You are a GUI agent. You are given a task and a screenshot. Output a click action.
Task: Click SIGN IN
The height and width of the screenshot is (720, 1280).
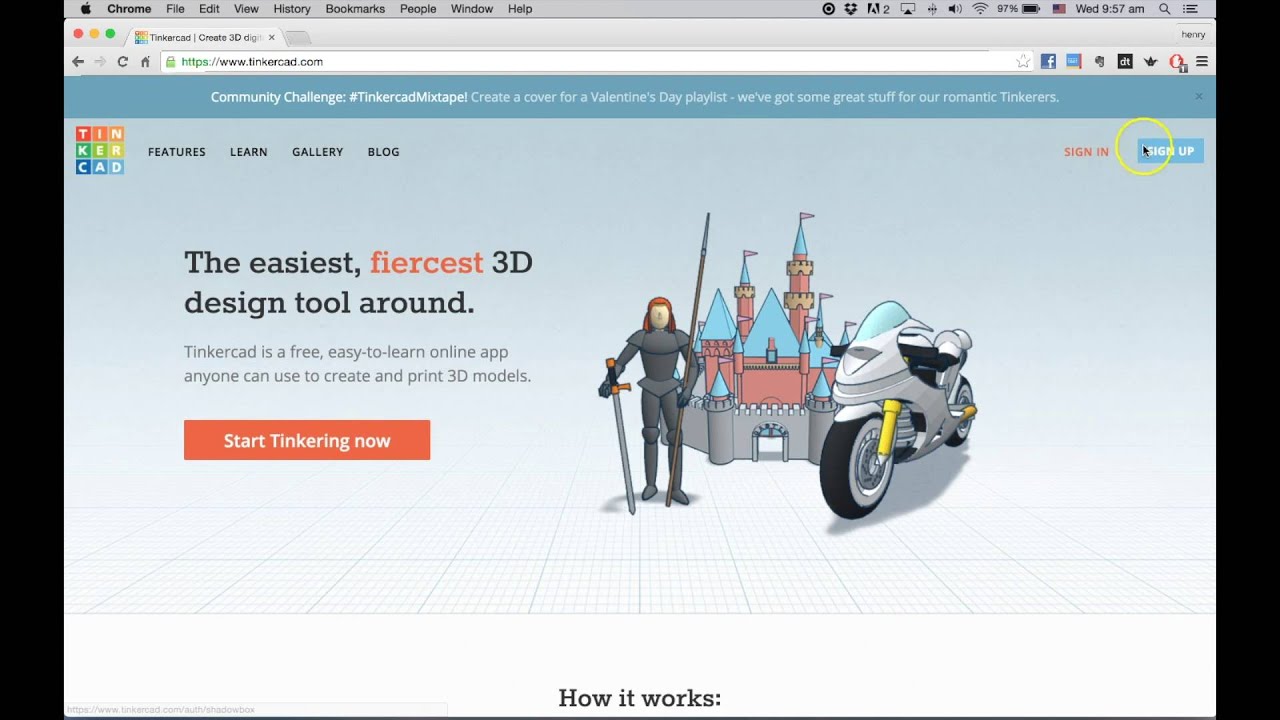(1086, 152)
